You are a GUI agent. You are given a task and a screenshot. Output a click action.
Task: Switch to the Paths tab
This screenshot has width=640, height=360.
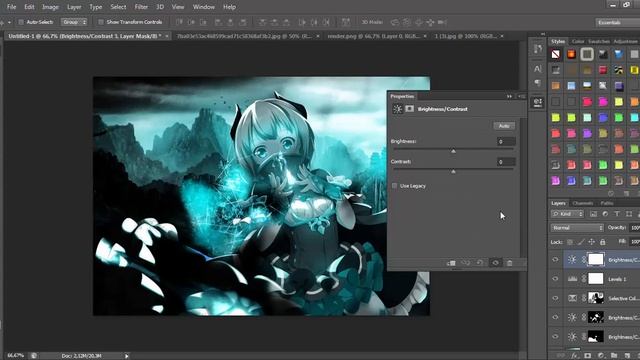point(607,203)
